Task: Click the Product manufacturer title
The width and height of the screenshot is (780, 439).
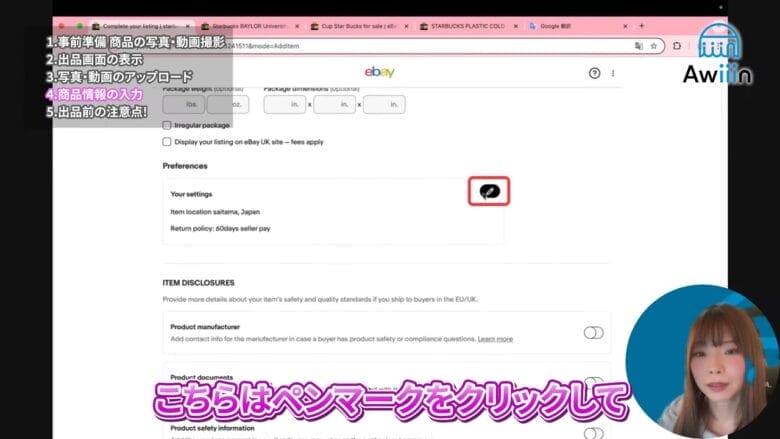Action: click(205, 327)
